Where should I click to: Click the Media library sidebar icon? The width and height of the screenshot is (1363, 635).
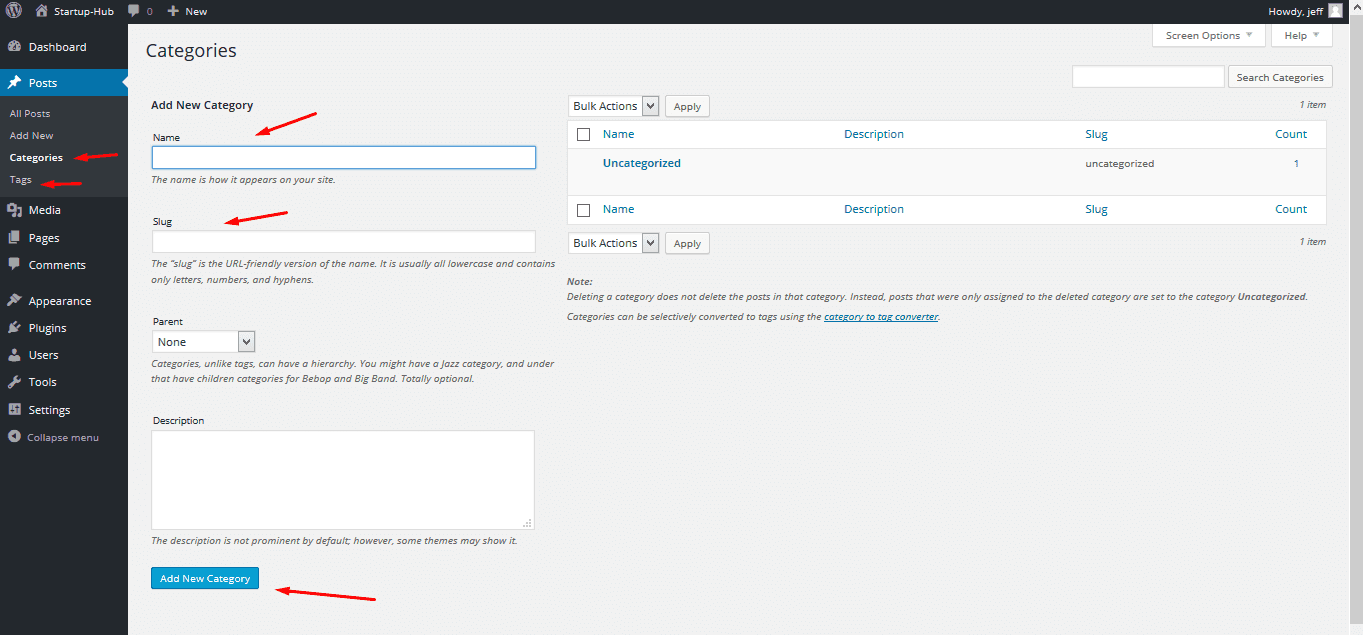pyautogui.click(x=14, y=210)
